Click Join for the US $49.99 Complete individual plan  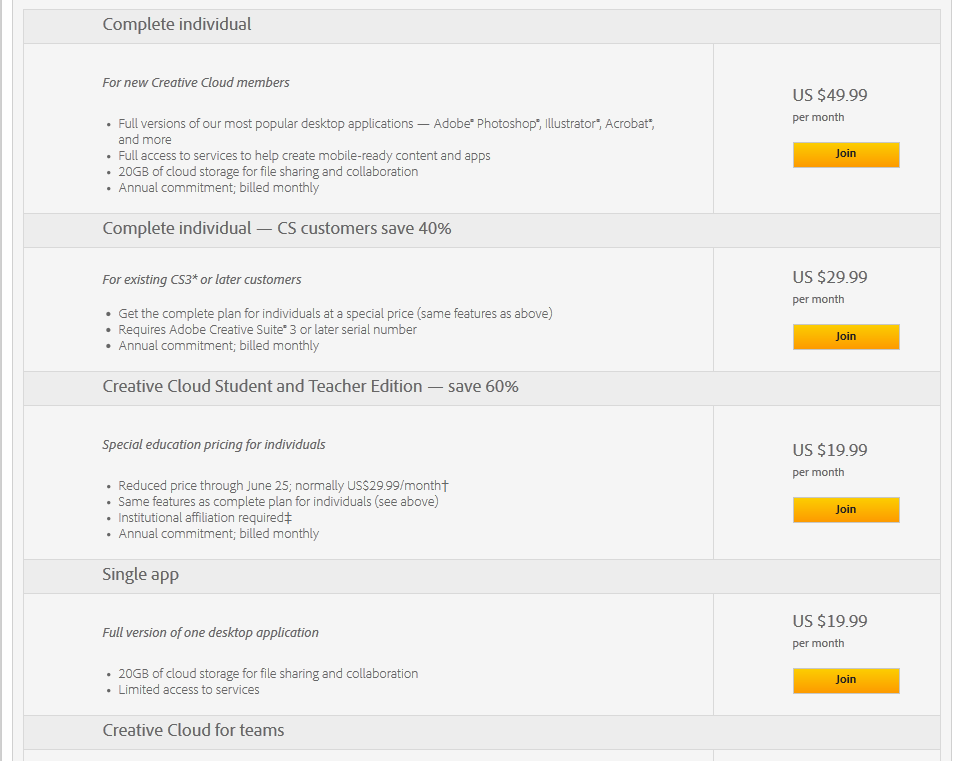coord(846,154)
